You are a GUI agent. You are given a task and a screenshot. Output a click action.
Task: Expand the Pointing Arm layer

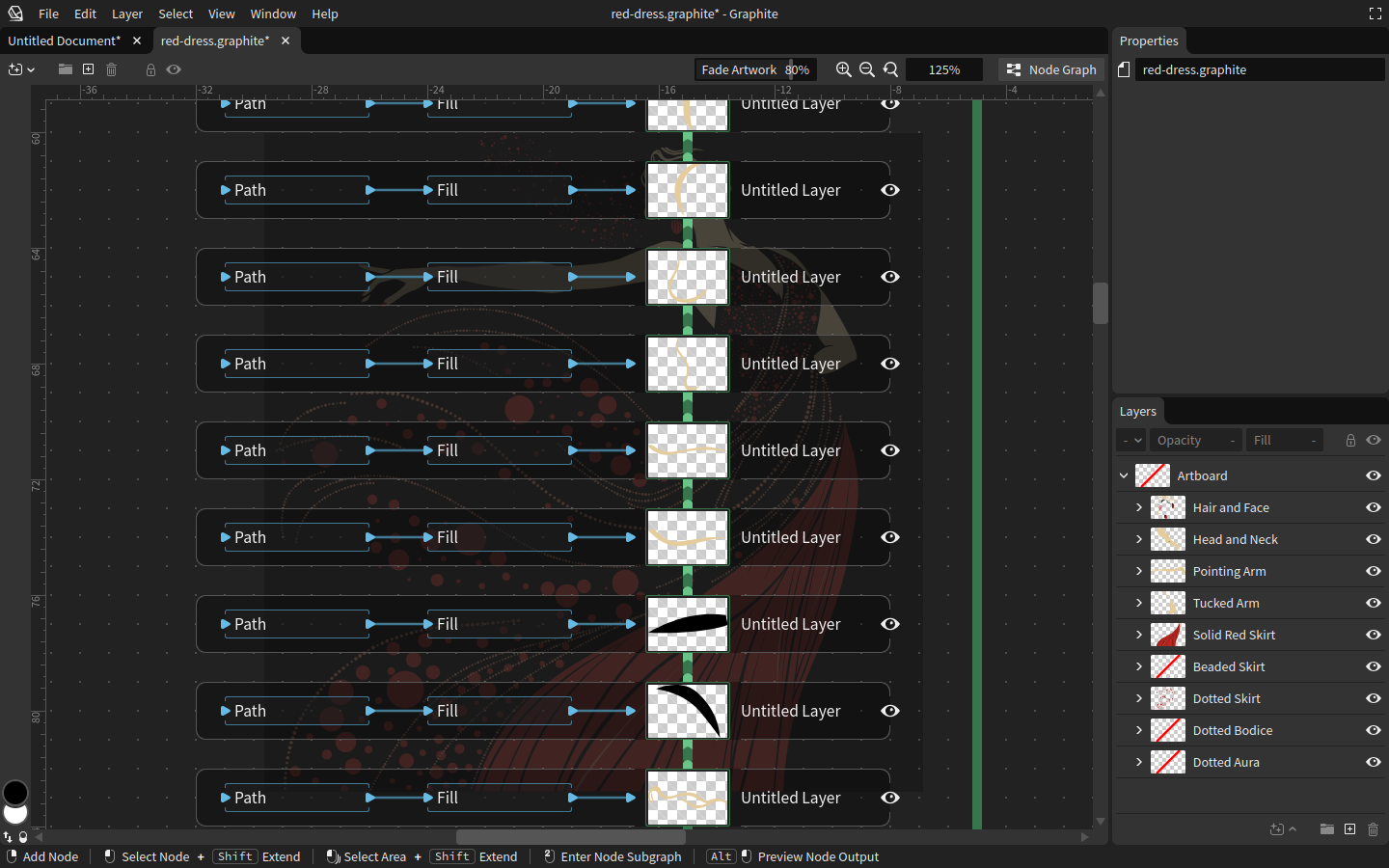[x=1139, y=571]
